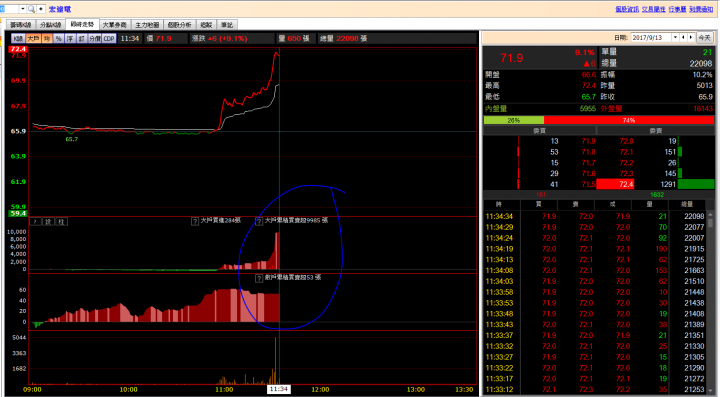Switch to the 分點K線 tab
This screenshot has width=720, height=397.
point(51,25)
